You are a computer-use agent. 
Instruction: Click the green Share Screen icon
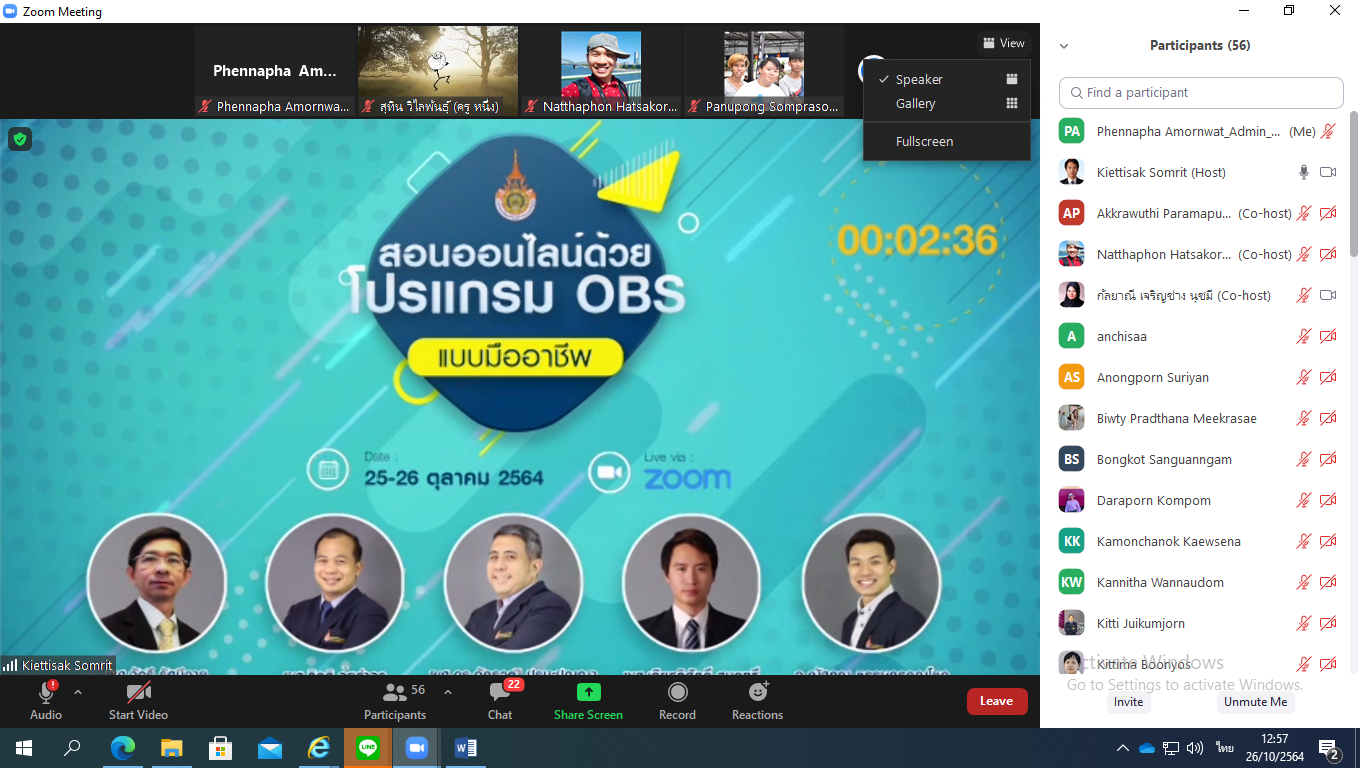(588, 692)
